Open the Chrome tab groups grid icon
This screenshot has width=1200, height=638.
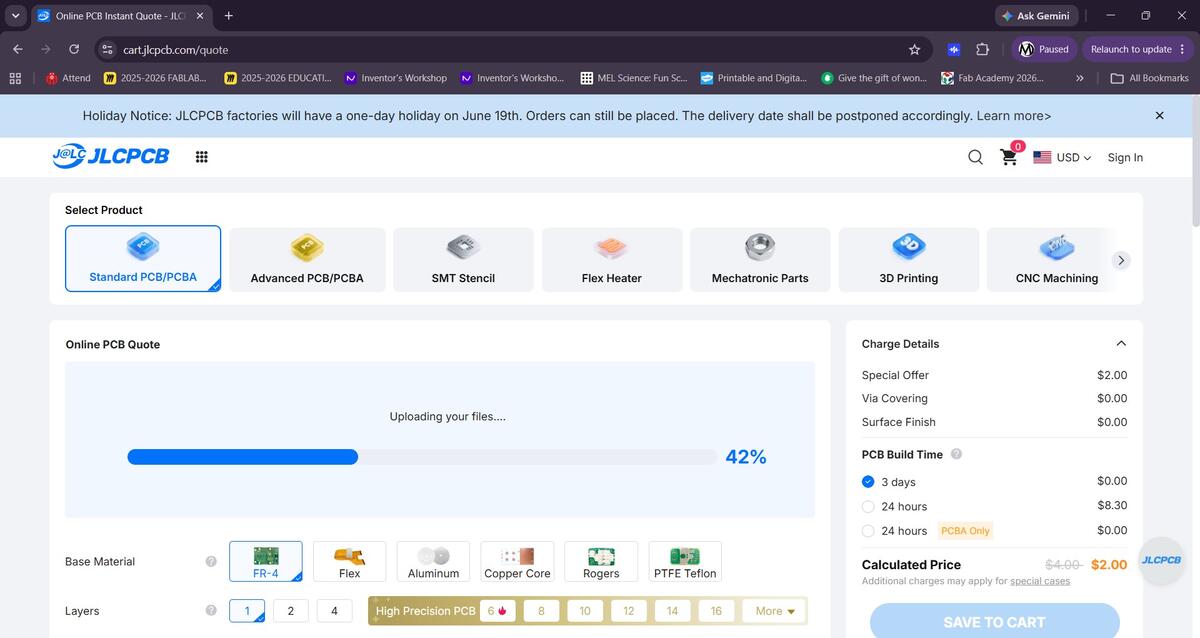(x=15, y=78)
